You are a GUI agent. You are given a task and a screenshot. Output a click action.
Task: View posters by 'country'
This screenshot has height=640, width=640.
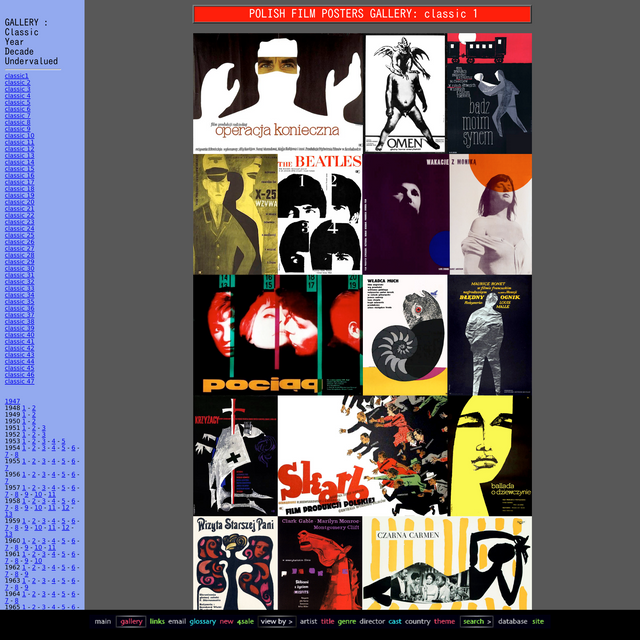click(x=418, y=622)
